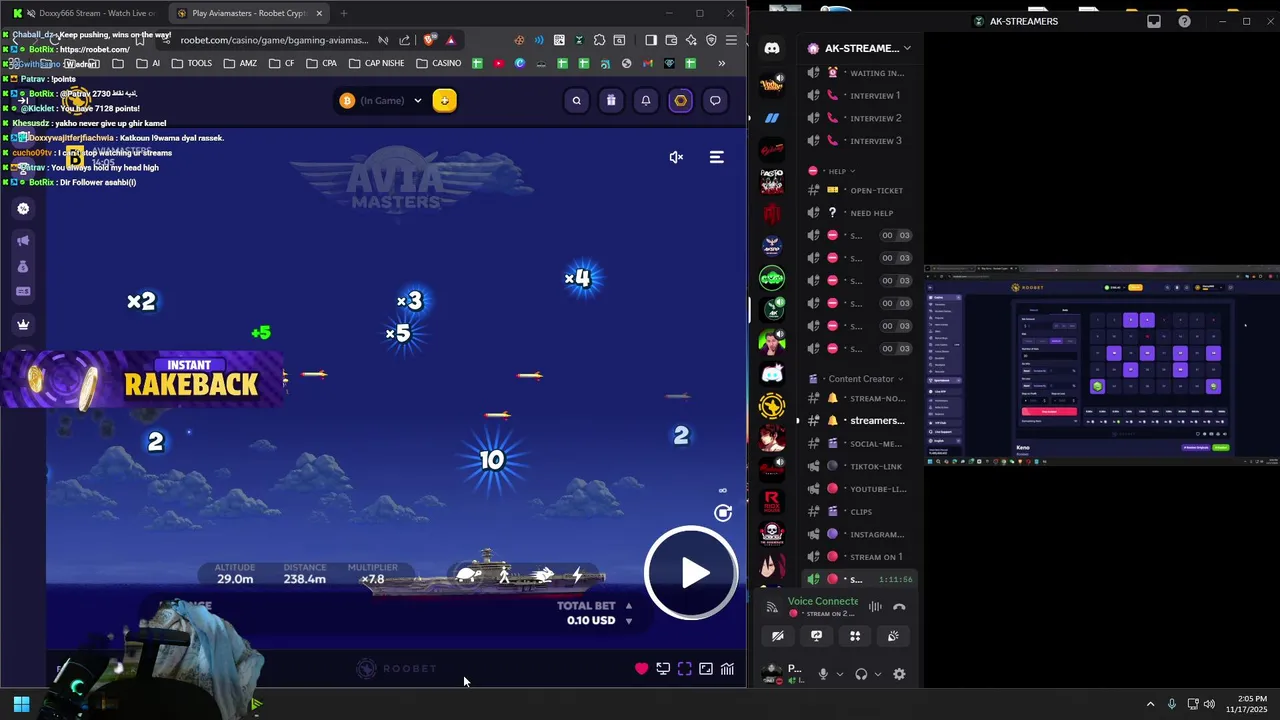Image resolution: width=1280 pixels, height=720 pixels.
Task: Open the Roobet chat bubble
Action: point(715,100)
